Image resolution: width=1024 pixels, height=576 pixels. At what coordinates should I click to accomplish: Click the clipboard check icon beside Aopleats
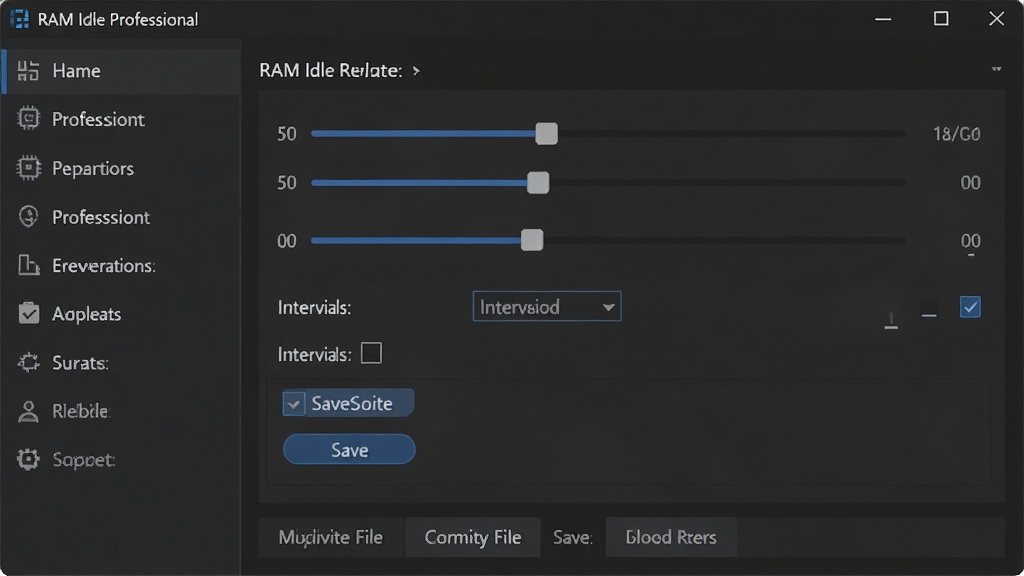click(28, 313)
